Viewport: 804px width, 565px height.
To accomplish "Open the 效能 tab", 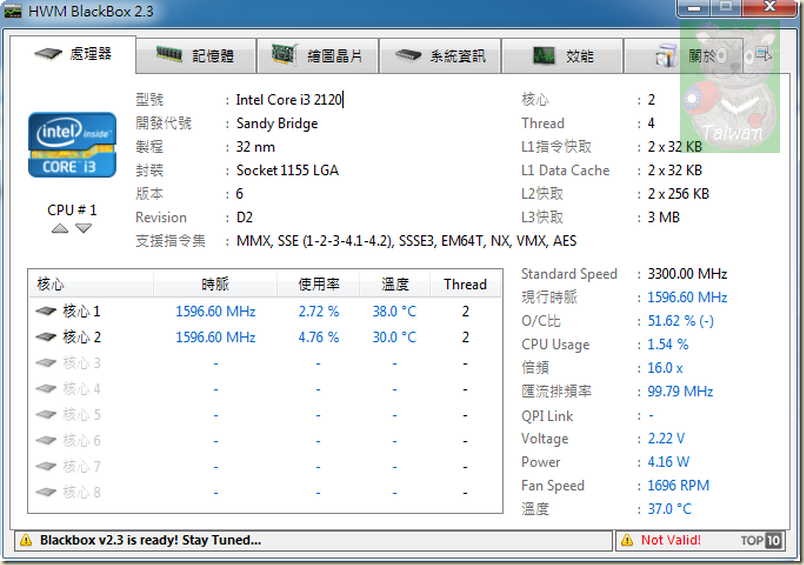I will click(562, 55).
